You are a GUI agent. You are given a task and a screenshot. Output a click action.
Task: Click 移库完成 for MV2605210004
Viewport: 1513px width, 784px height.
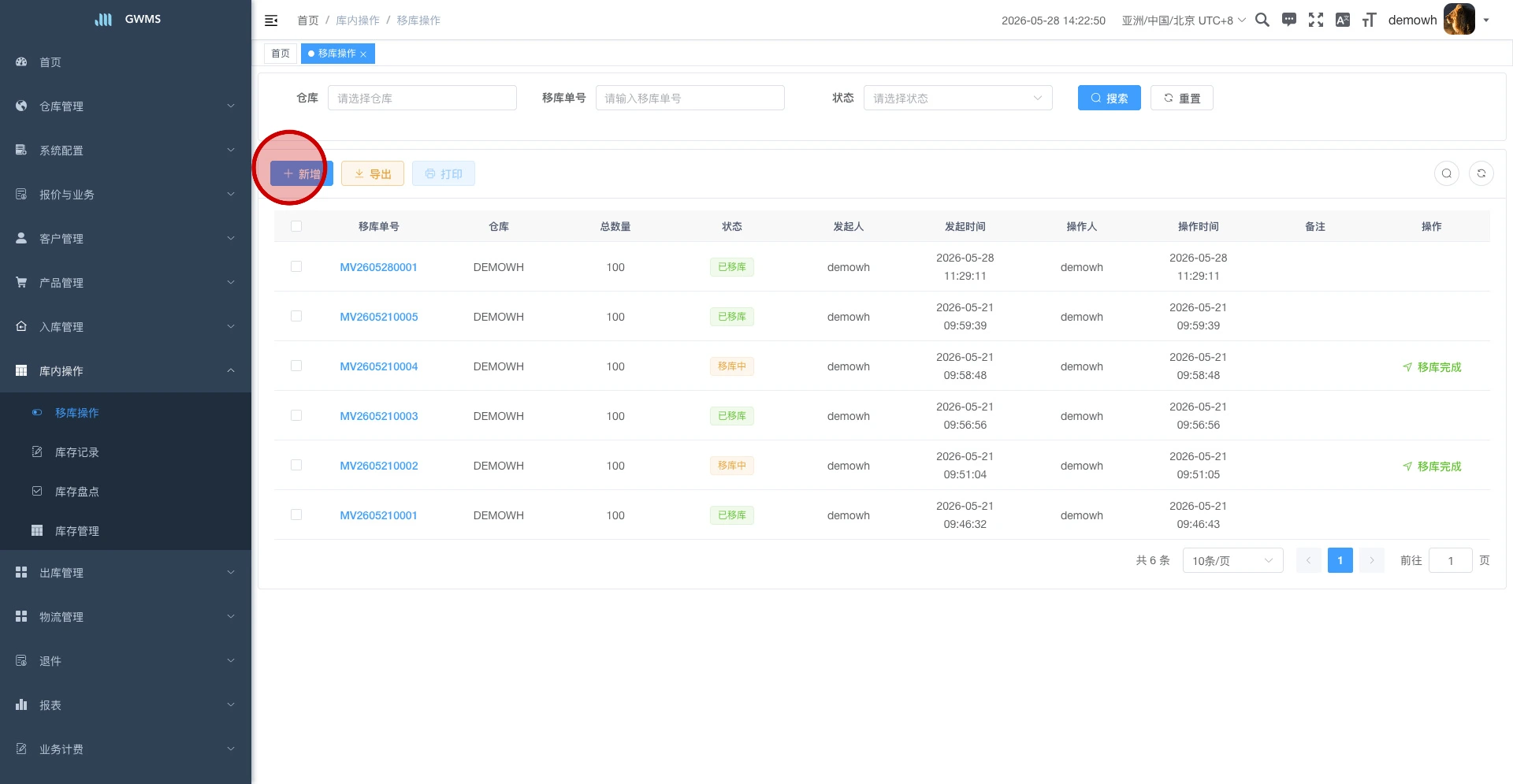click(x=1432, y=366)
